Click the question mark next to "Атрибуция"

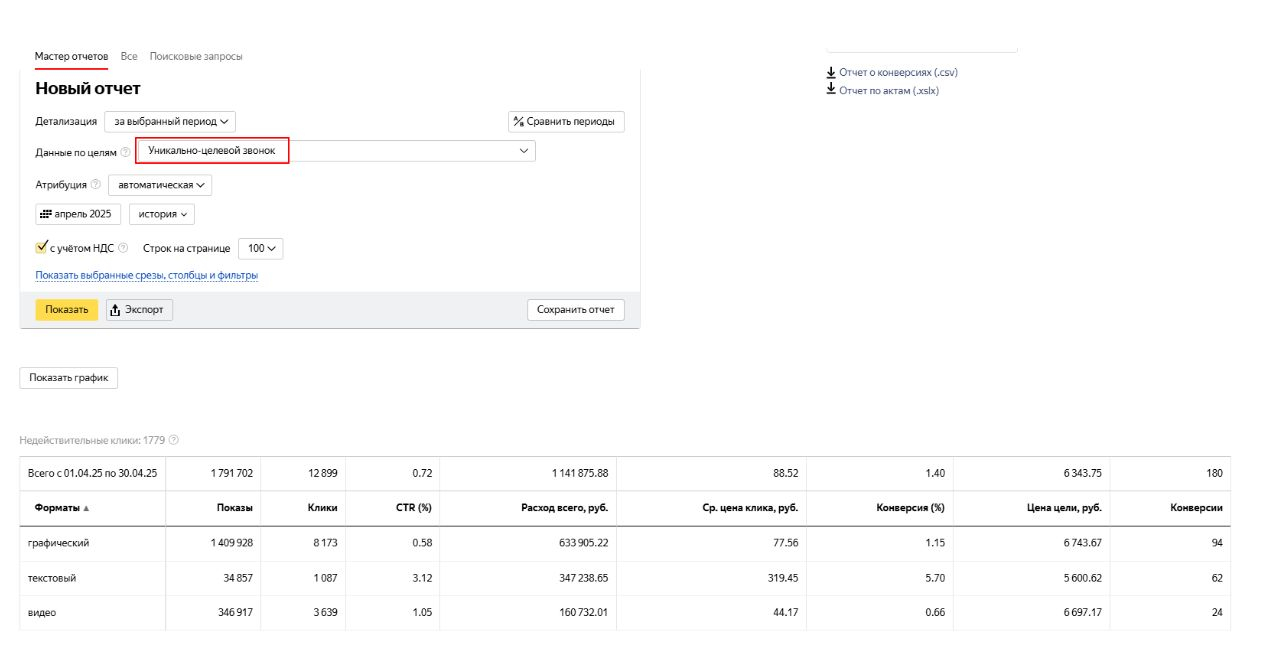96,185
